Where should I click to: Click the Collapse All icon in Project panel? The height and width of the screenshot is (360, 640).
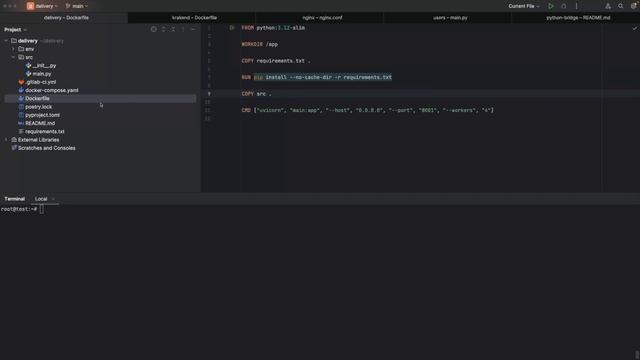[x=173, y=29]
